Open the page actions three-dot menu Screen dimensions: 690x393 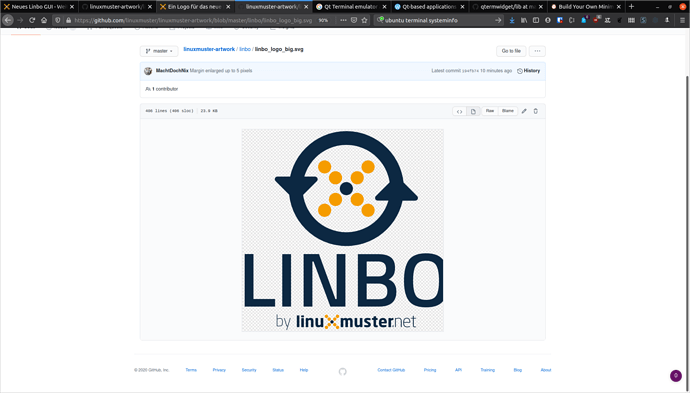pos(343,20)
